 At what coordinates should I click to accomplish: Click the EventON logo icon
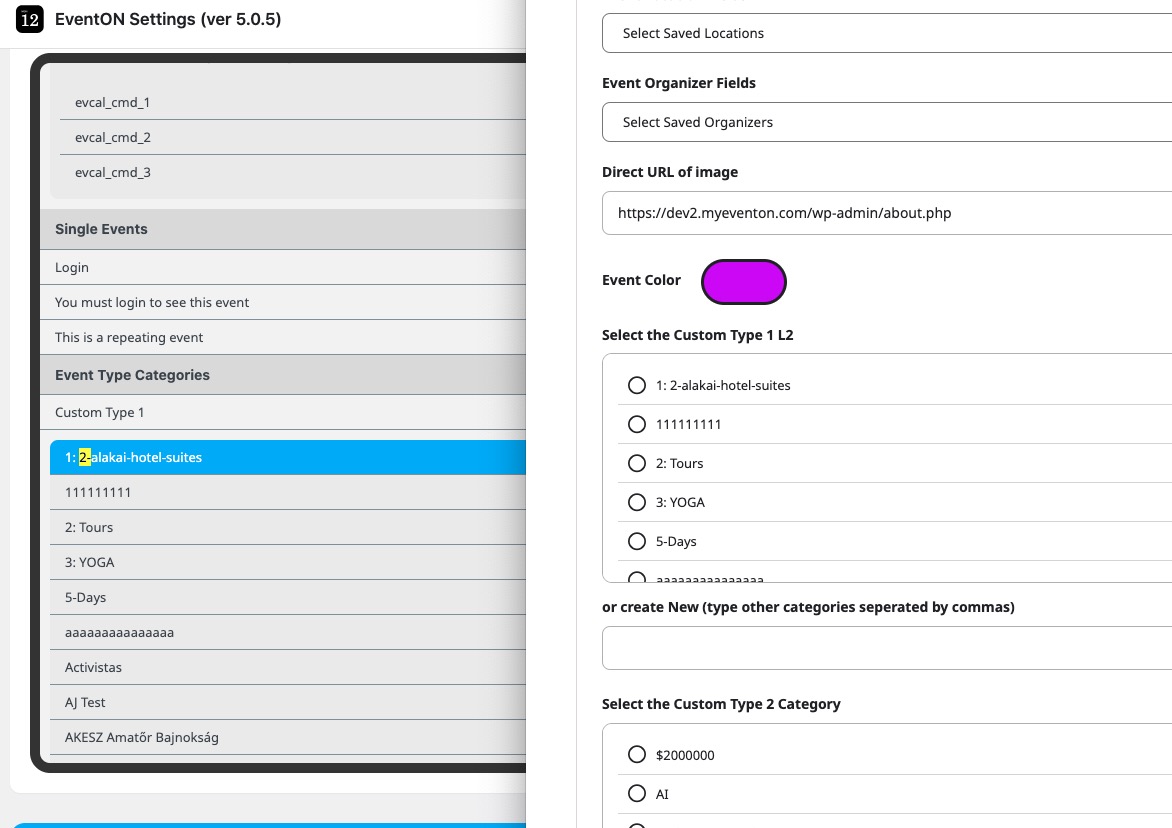tap(30, 19)
